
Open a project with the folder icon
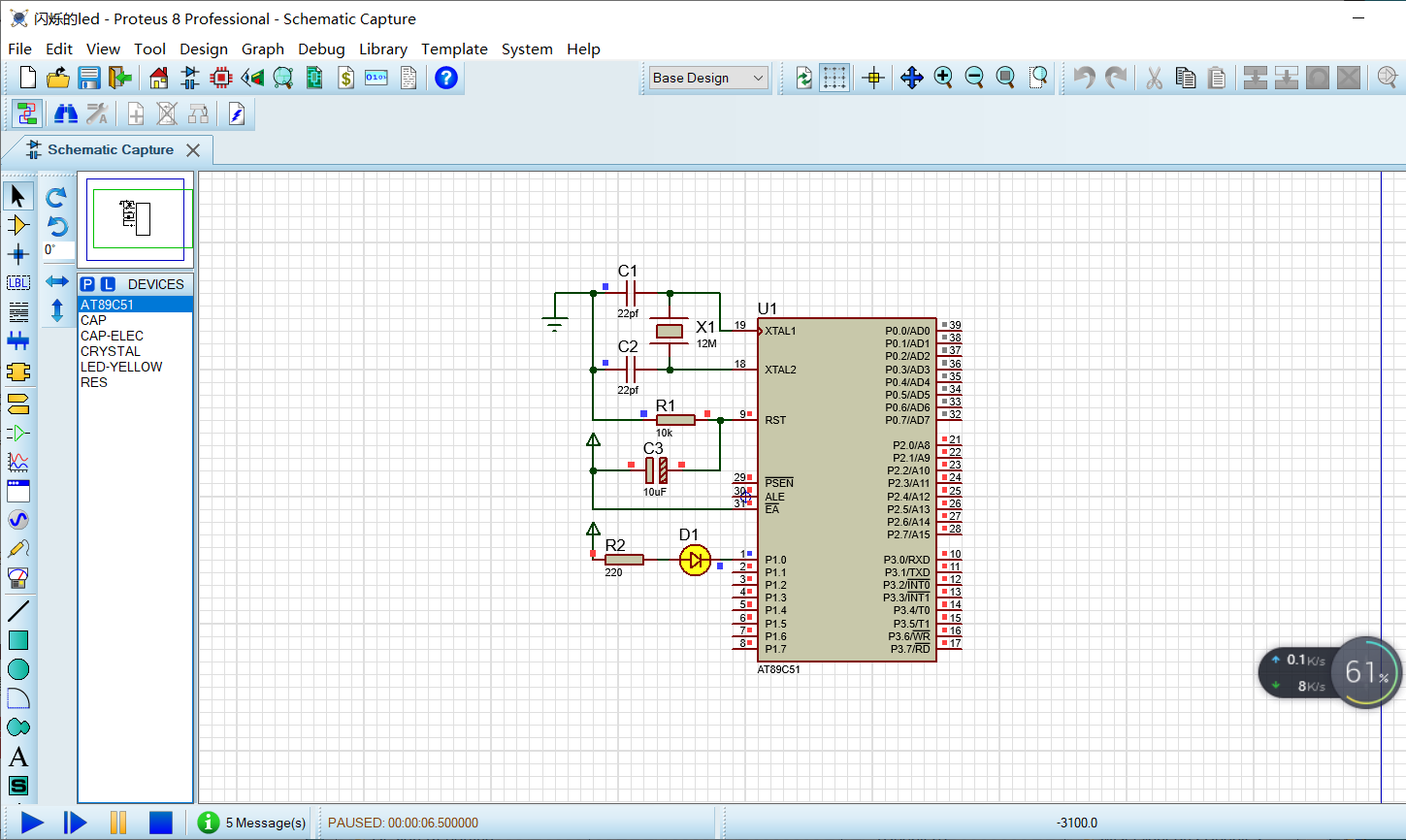(x=58, y=78)
